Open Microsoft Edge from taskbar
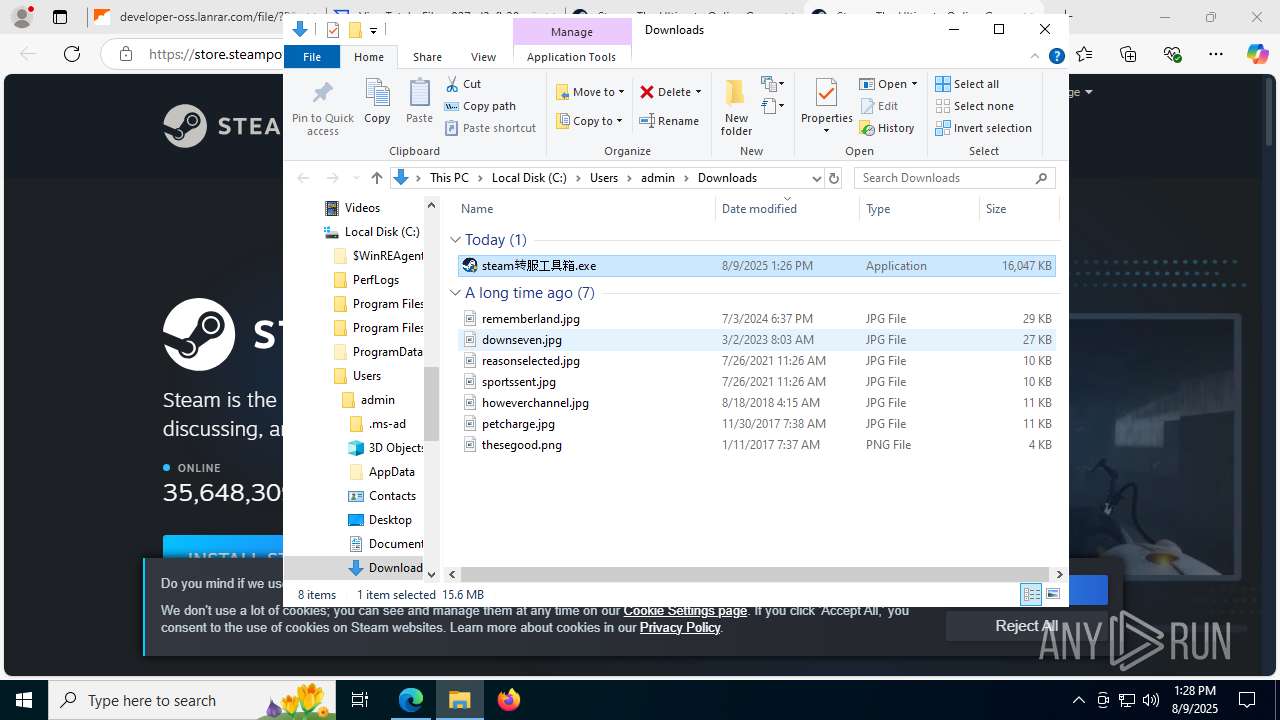The image size is (1280, 720). 411,700
